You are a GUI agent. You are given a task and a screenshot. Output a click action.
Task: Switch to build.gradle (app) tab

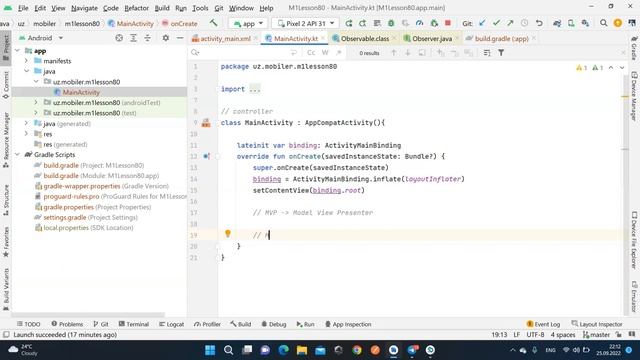pos(501,38)
